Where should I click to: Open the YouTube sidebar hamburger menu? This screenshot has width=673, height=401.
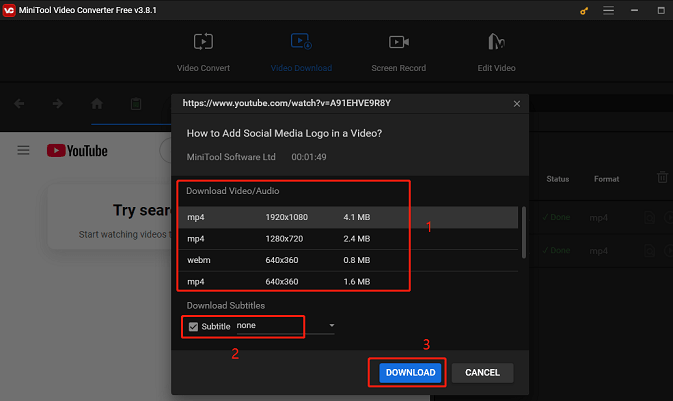23,151
